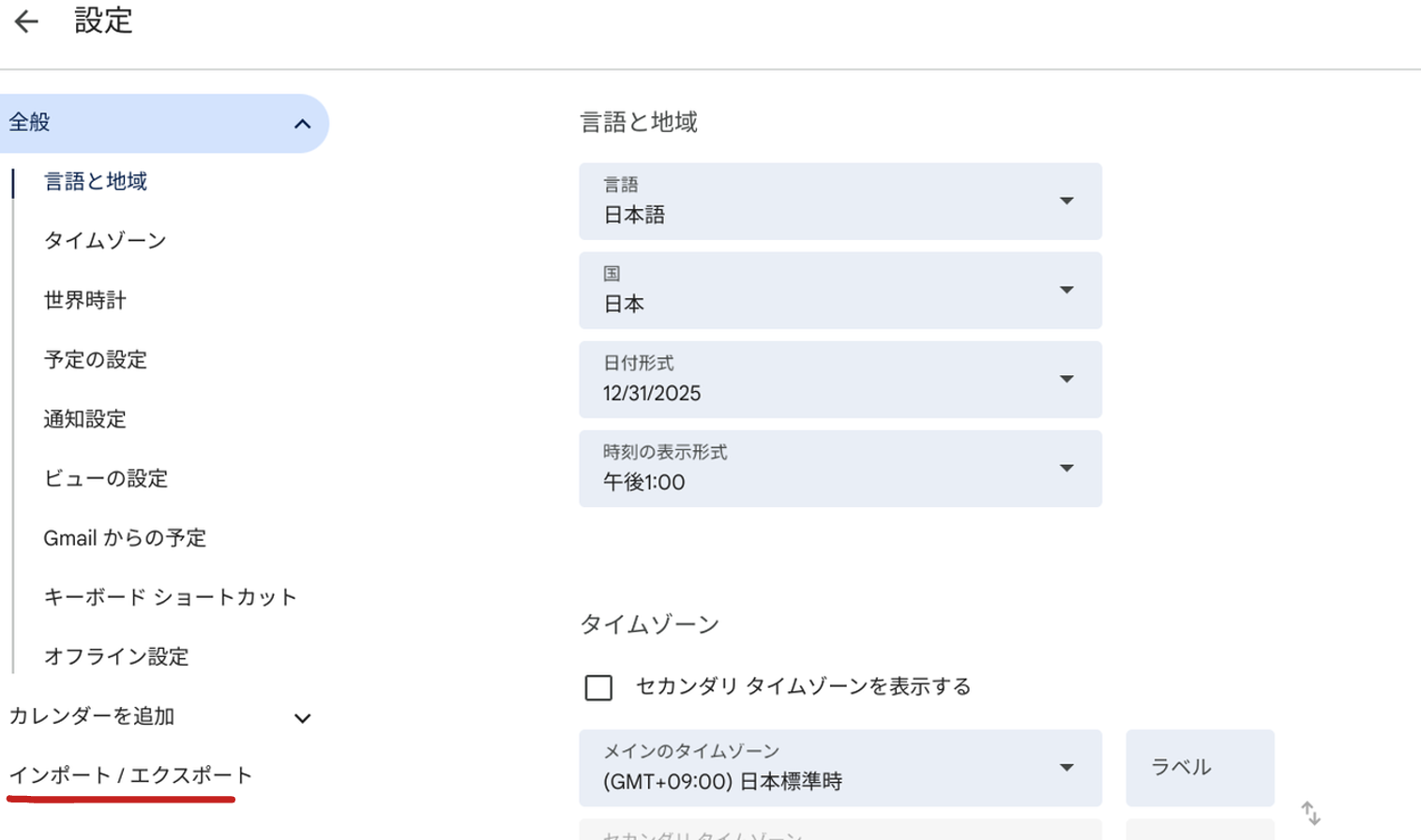
Task: Open the 言語 dropdown showing 日本語
Action: [839, 202]
